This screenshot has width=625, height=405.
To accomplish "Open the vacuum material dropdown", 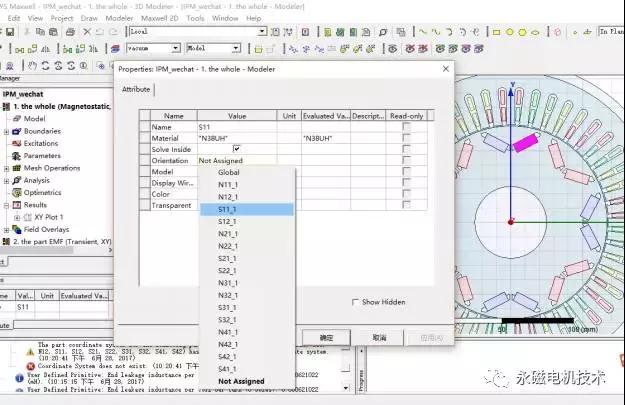I will [x=176, y=48].
